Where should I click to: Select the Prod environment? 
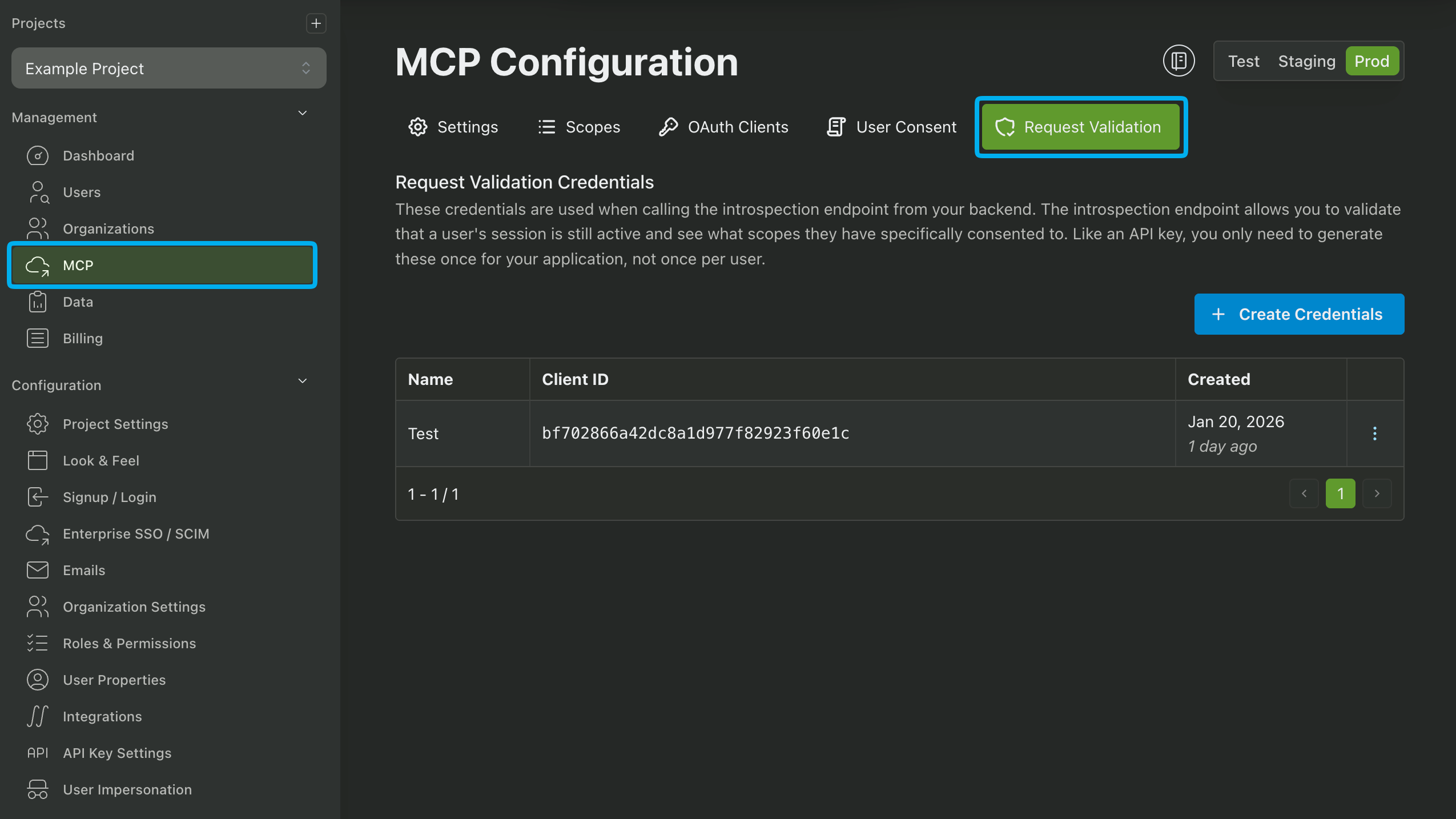click(x=1371, y=61)
